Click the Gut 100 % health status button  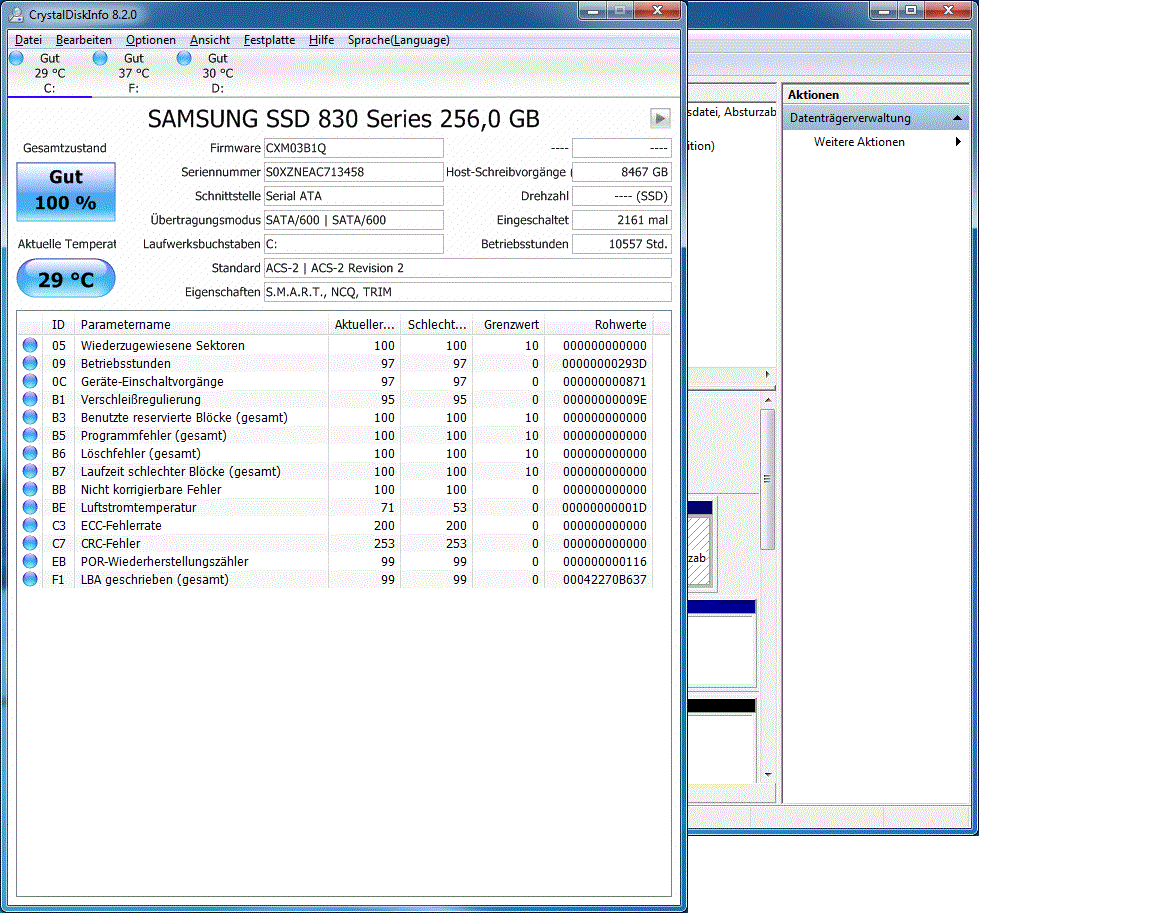coord(66,191)
